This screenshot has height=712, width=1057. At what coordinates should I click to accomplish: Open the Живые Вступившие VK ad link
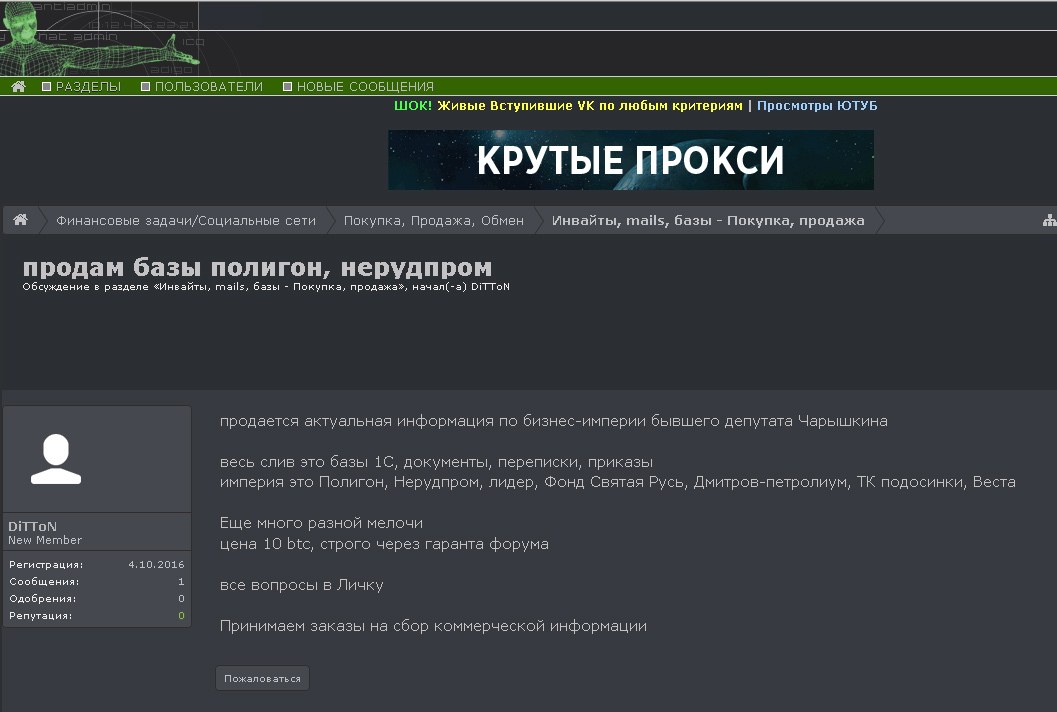(590, 106)
